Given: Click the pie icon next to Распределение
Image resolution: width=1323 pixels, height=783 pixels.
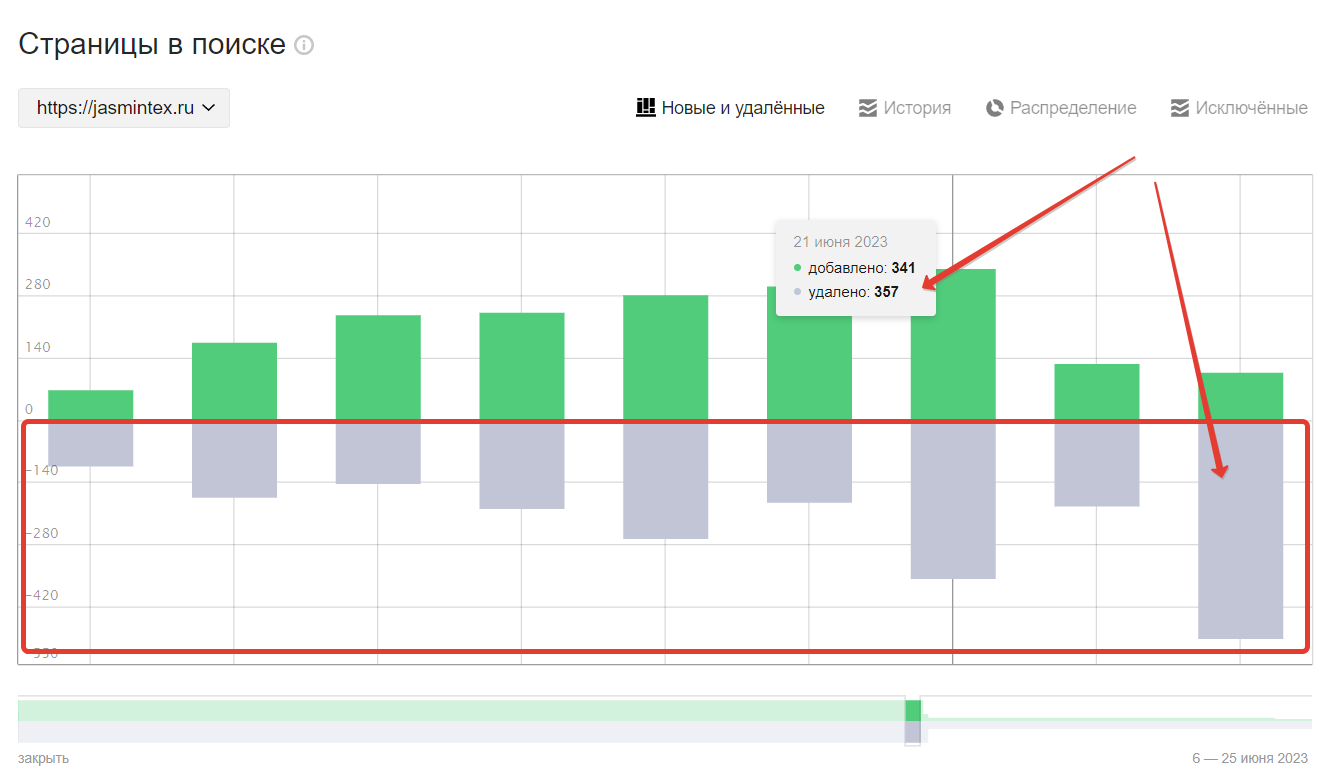Looking at the screenshot, I should click(994, 108).
